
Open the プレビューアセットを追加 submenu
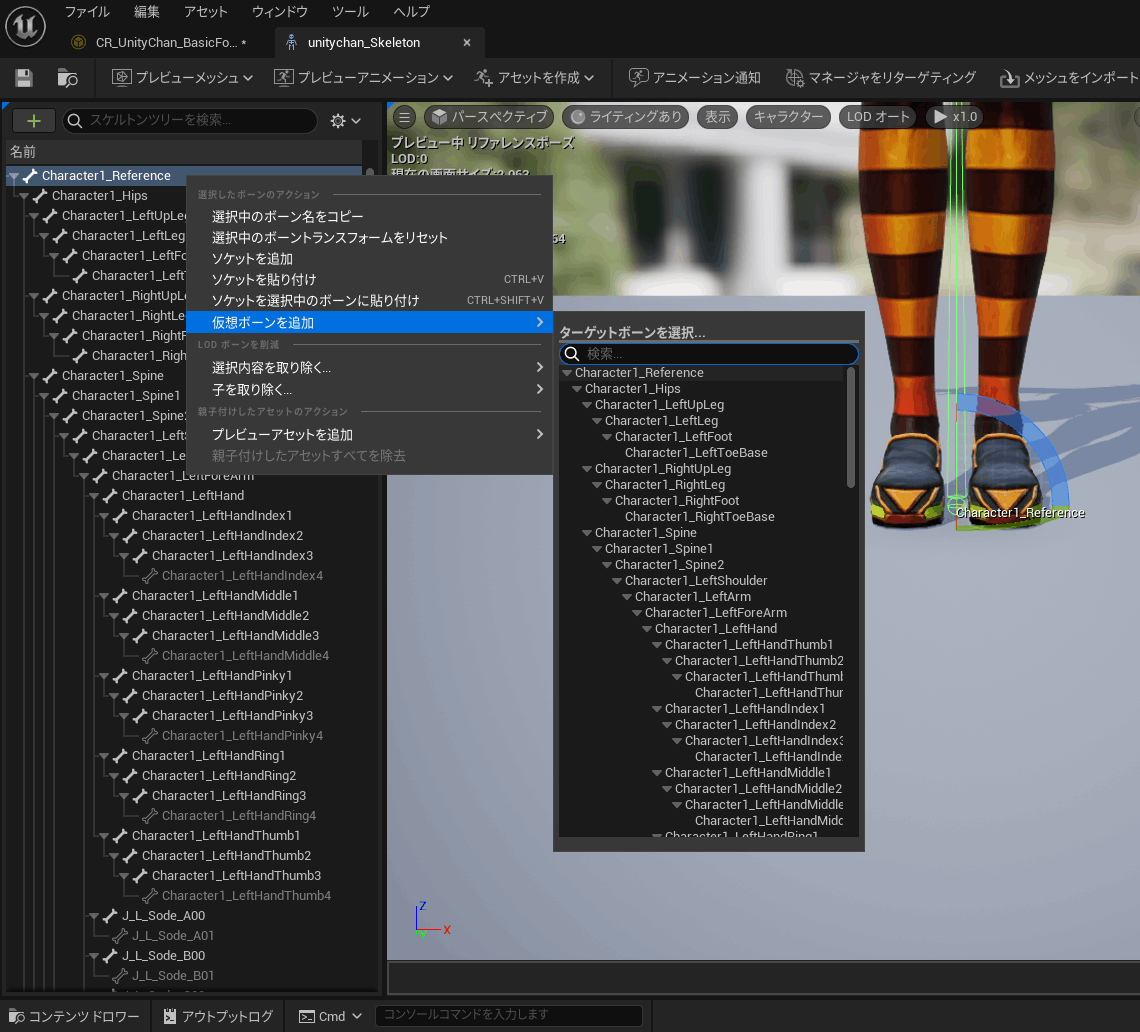click(x=369, y=434)
